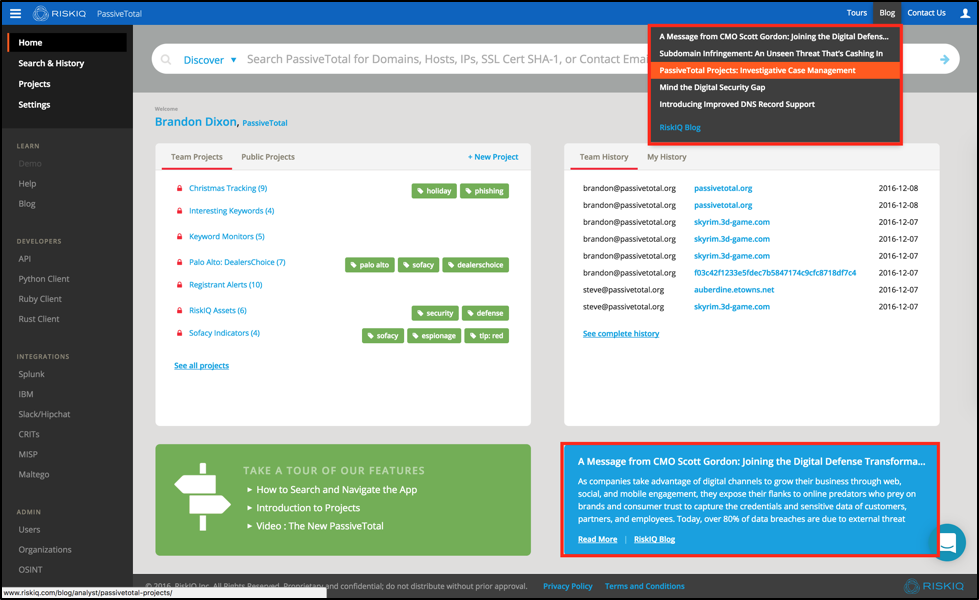
Task: Open Palo Alto: DealersChoice (7) project
Action: tap(237, 262)
